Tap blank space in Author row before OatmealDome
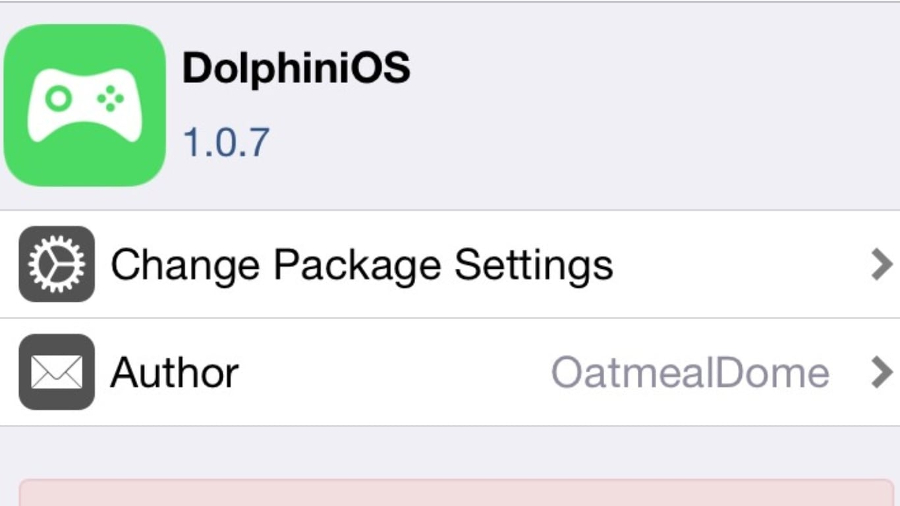This screenshot has height=506, width=900. [x=400, y=373]
